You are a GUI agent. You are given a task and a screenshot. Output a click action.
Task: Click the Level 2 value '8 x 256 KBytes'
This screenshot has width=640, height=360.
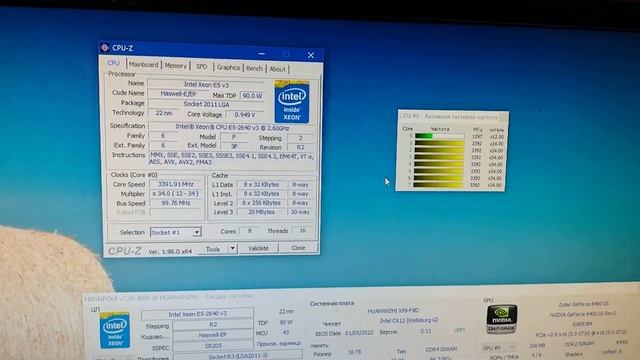(261, 203)
